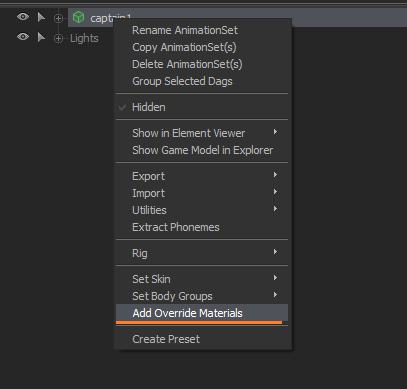Choose Add Override Materials

coord(202,313)
